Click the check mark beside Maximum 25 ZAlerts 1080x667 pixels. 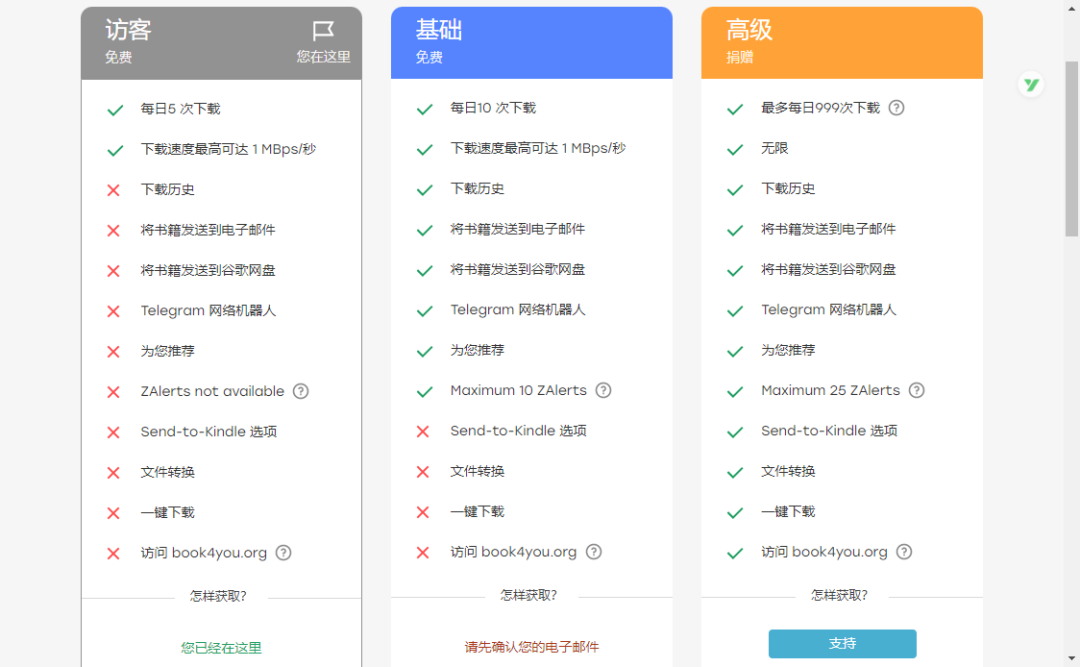tap(735, 391)
